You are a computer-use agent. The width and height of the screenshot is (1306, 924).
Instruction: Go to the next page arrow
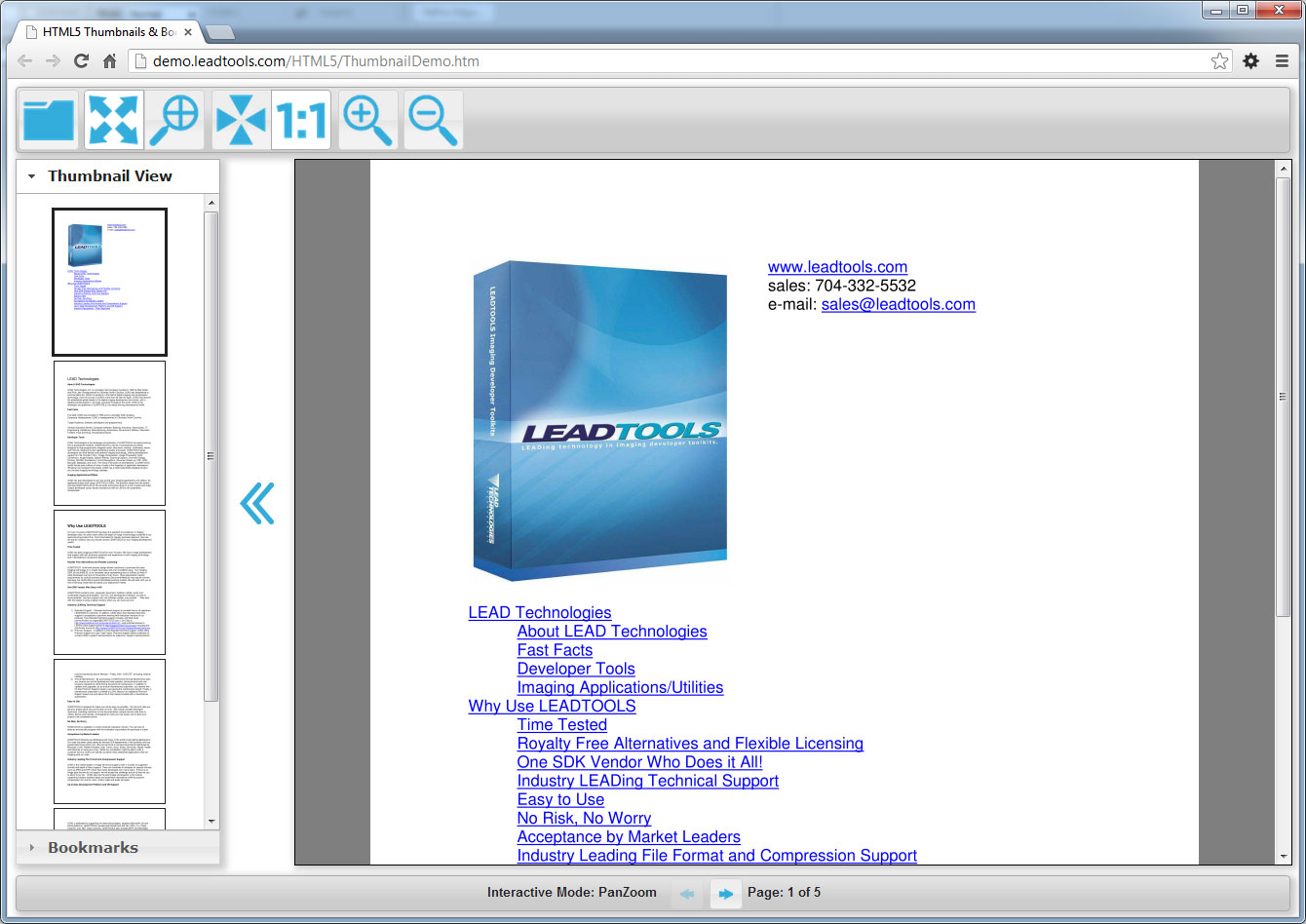[725, 893]
